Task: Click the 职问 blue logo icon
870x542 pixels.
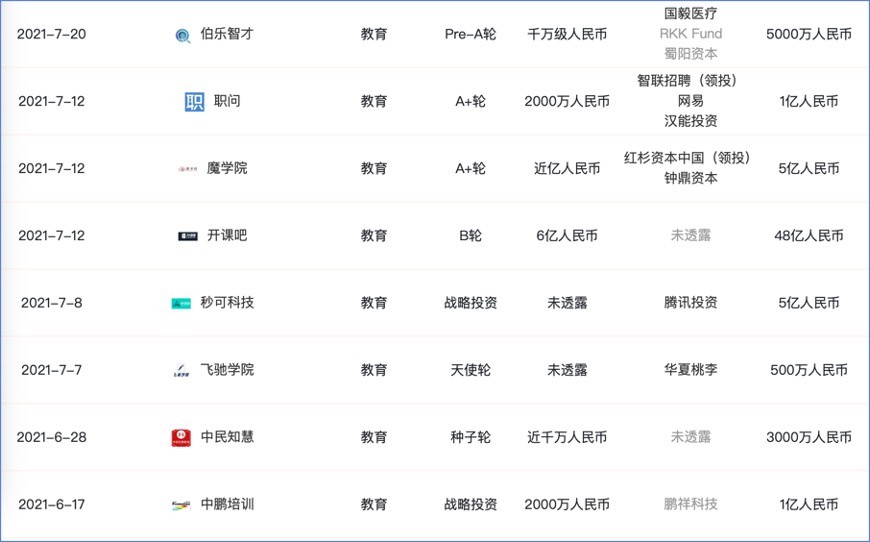Action: coord(194,102)
